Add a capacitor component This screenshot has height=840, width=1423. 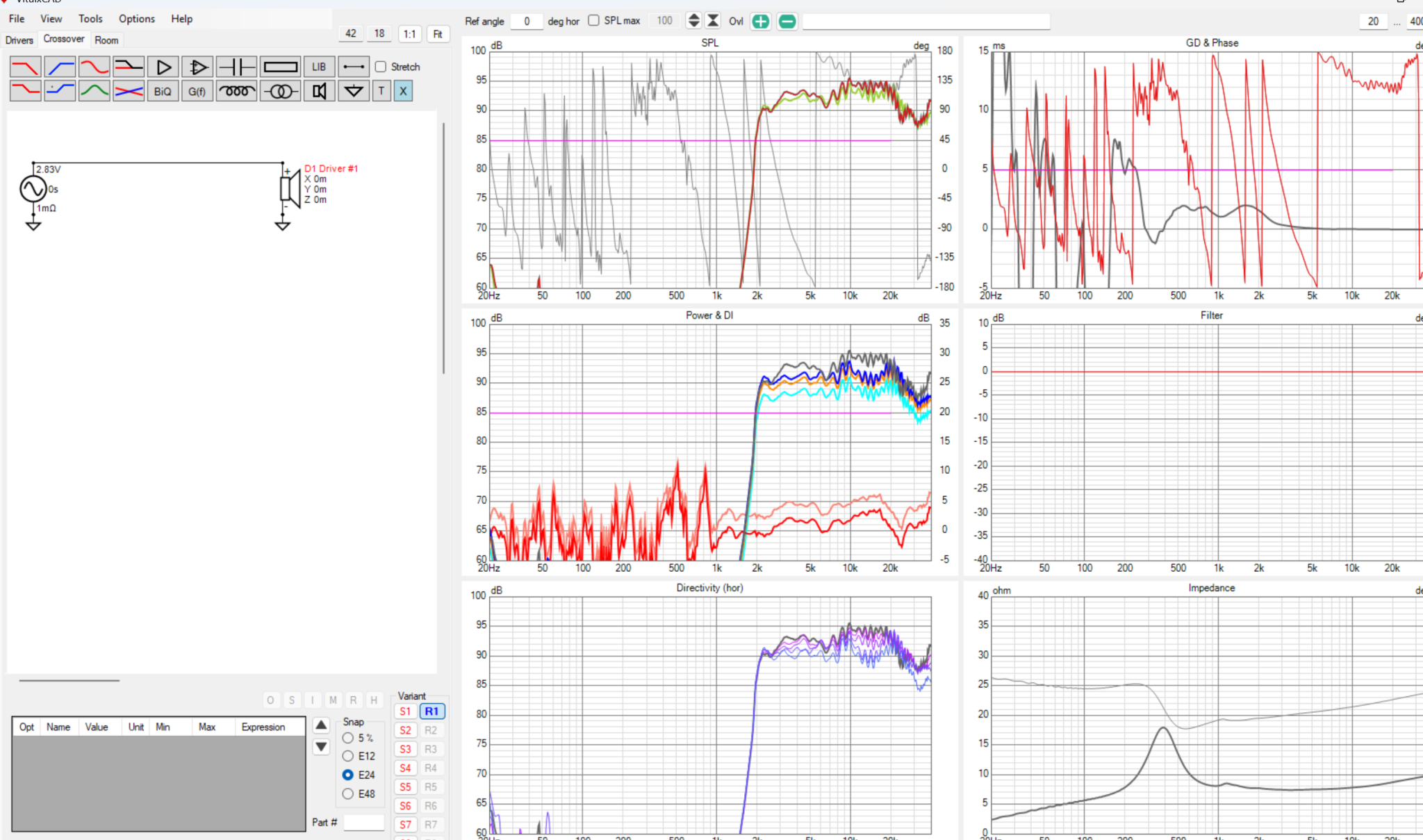point(236,67)
